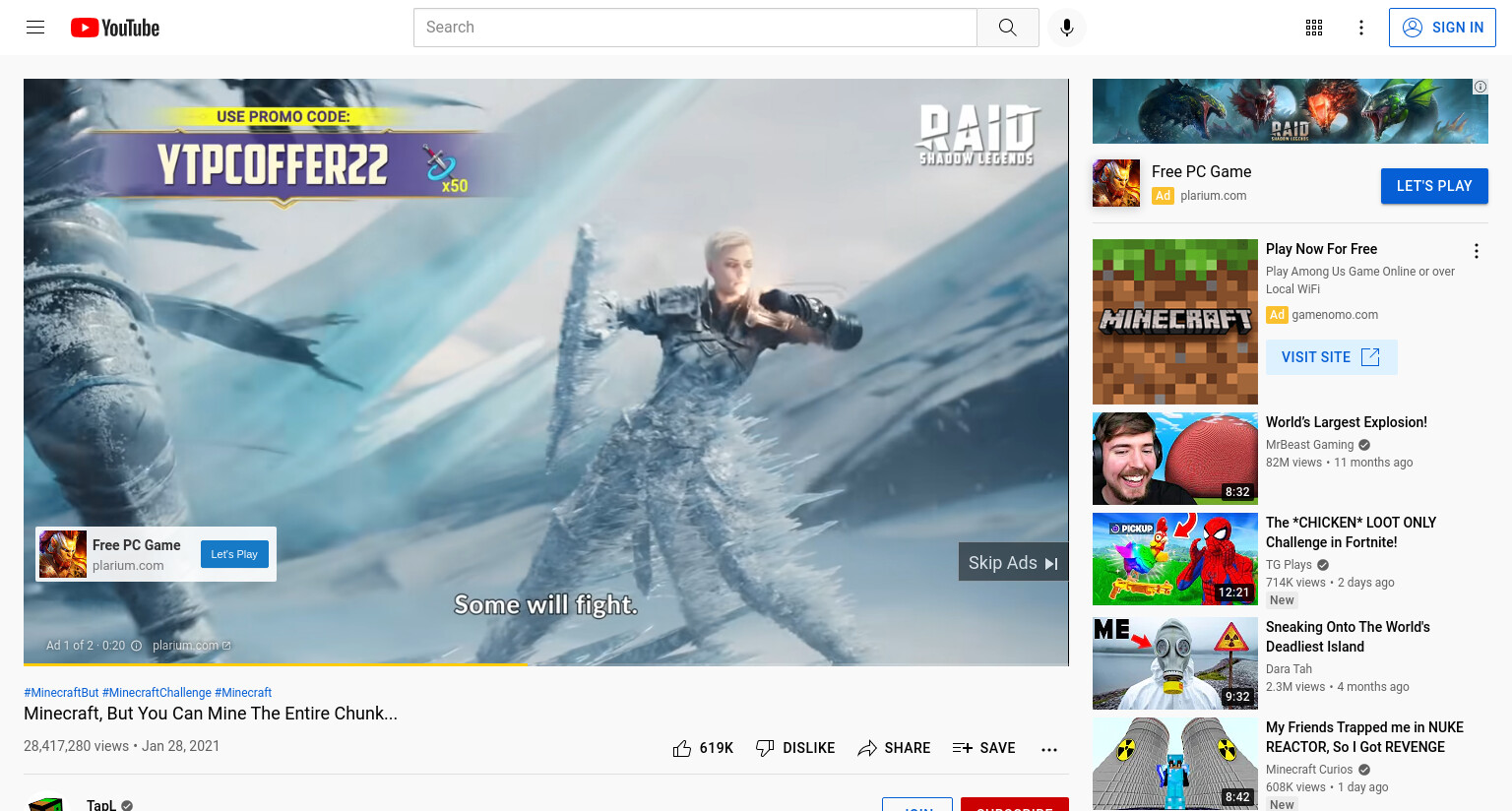This screenshot has height=811, width=1512.
Task: Start voice search with microphone
Action: tap(1067, 28)
